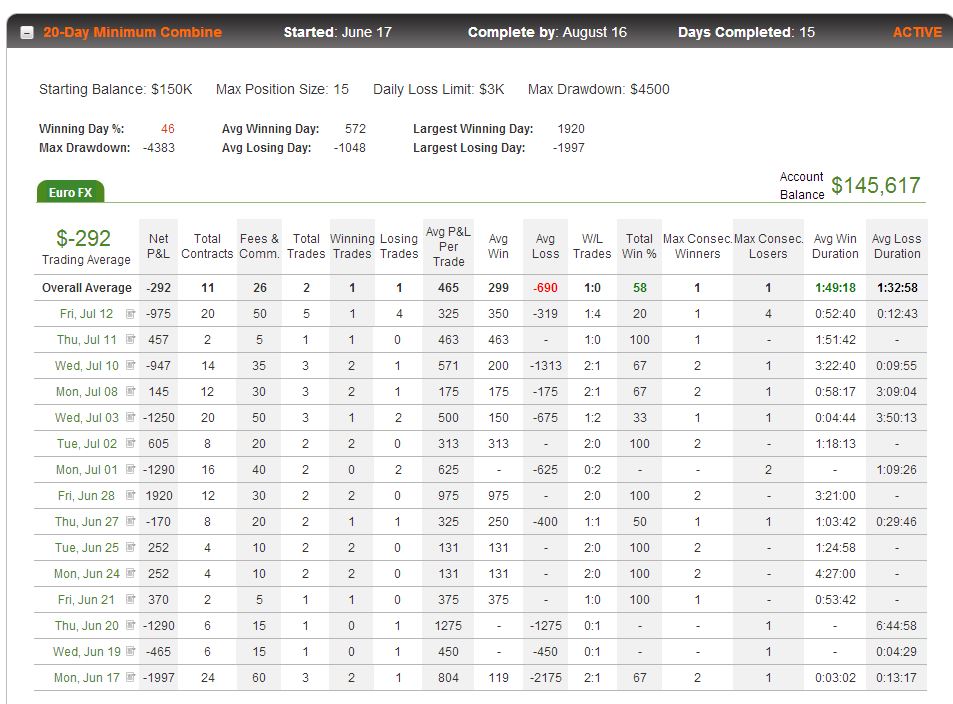Image resolution: width=953 pixels, height=704 pixels.
Task: Click the 6:44:58 loss duration value
Action: tap(896, 626)
